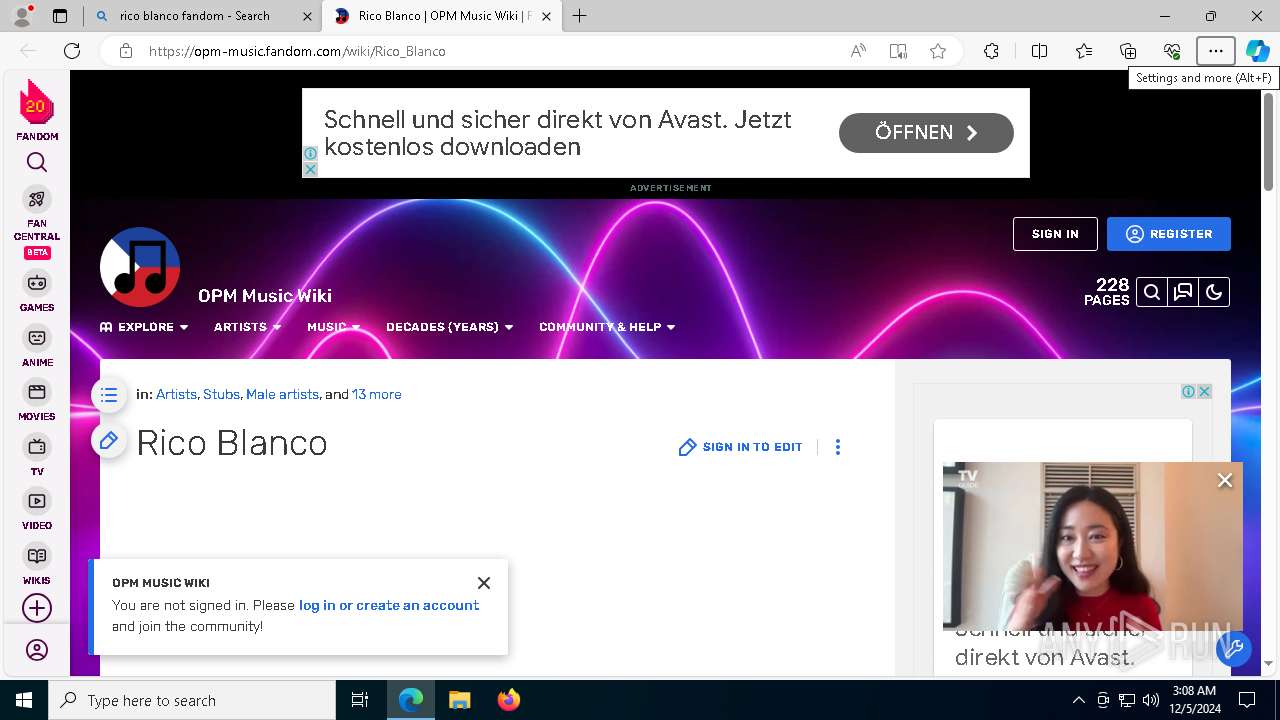This screenshot has width=1280, height=720.
Task: Open the Artists category link
Action: click(x=176, y=395)
